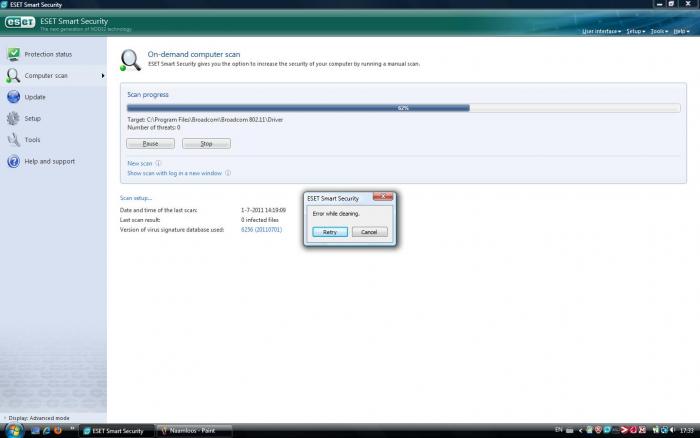This screenshot has height=438, width=700.
Task: Click Retry in the error dialog
Action: (330, 232)
